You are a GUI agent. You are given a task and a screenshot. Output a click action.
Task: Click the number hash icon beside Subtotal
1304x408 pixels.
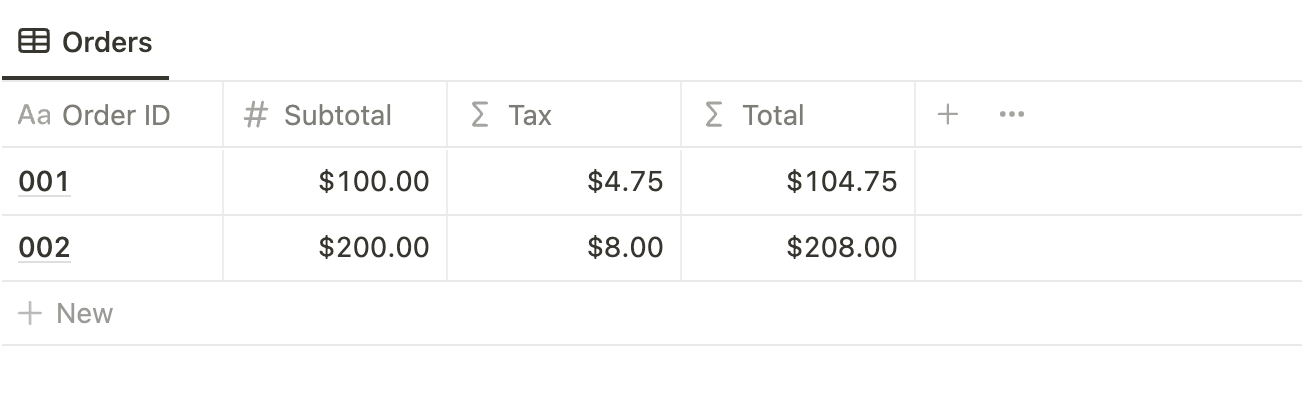coord(256,115)
